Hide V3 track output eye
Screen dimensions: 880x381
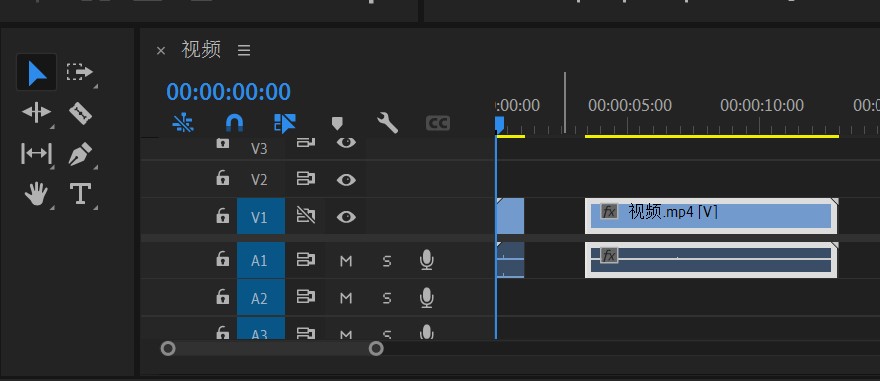[346, 143]
